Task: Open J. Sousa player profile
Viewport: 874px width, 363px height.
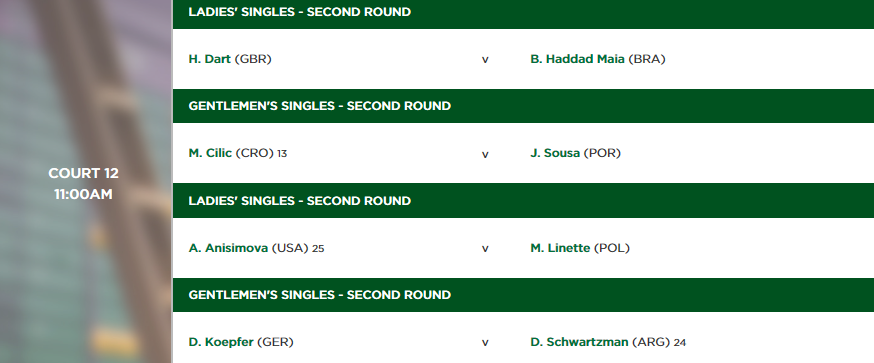Action: [555, 153]
